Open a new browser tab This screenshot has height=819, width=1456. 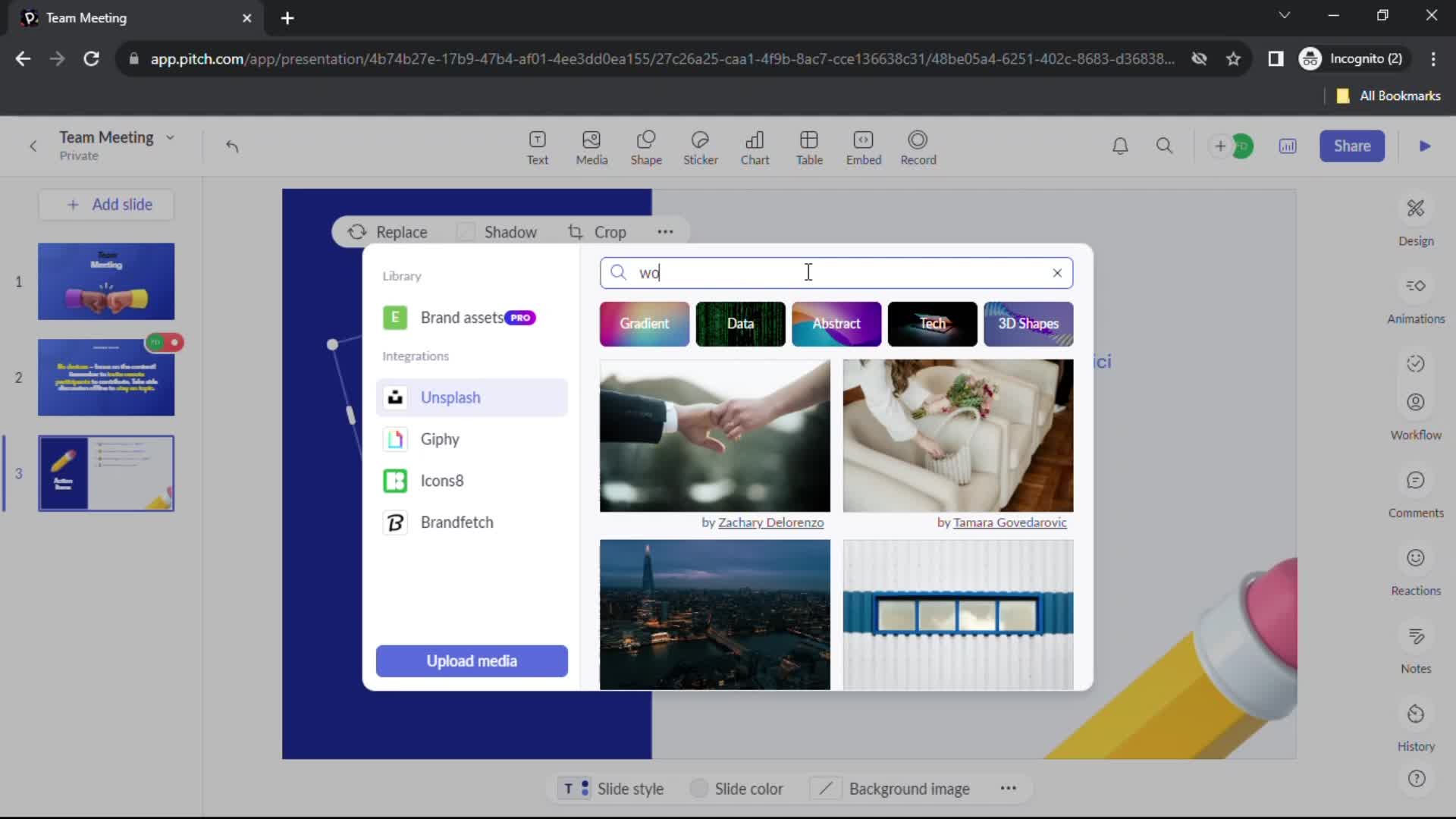pos(287,18)
